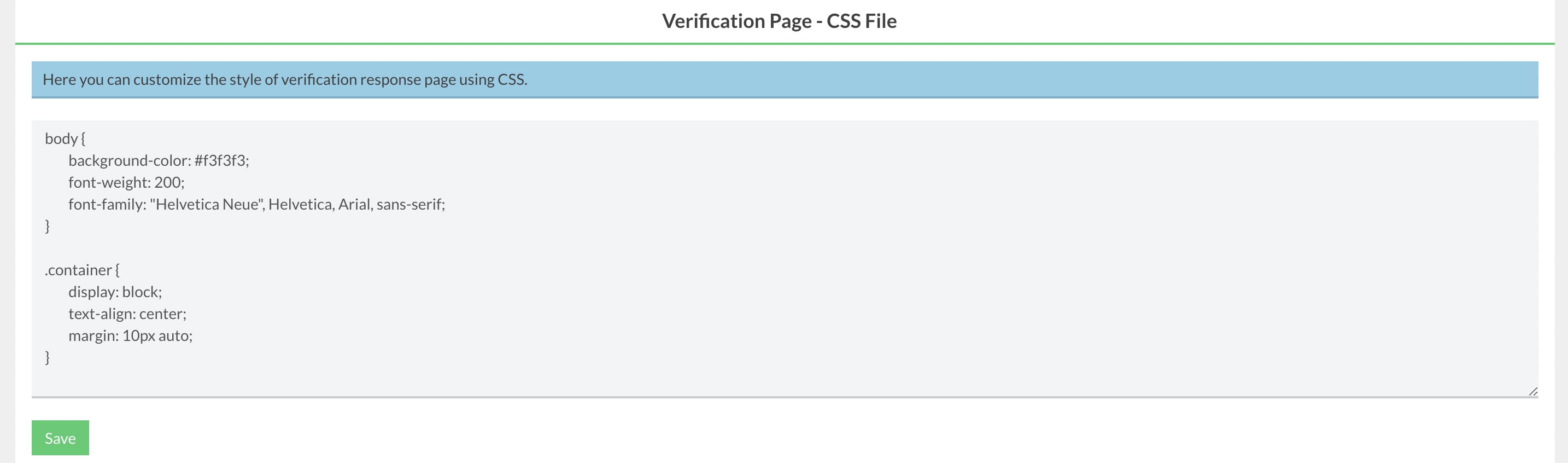
Task: Click the 'display: block;' line
Action: point(115,292)
